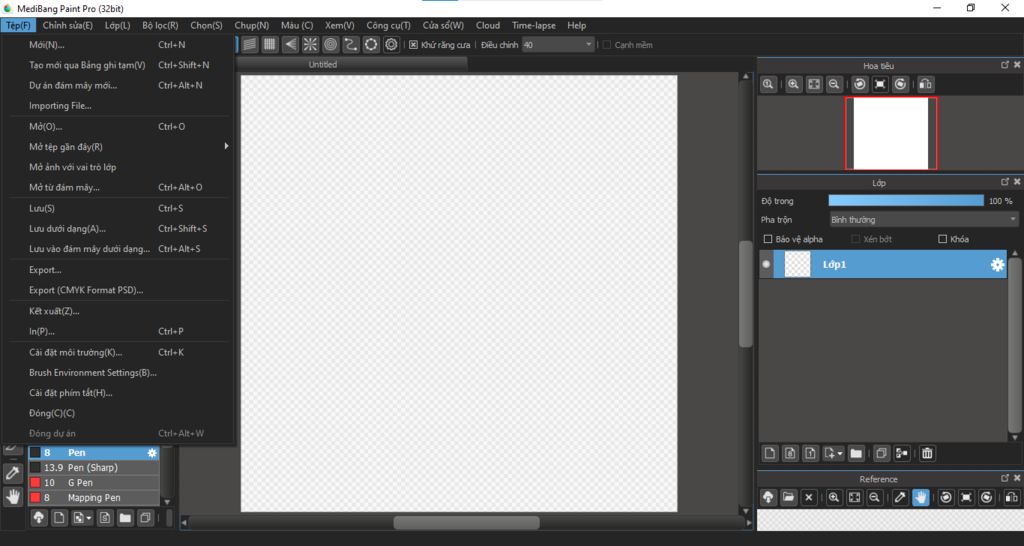The height and width of the screenshot is (546, 1024).
Task: Open the Chỉnh sửa(E) menu
Action: click(x=68, y=25)
